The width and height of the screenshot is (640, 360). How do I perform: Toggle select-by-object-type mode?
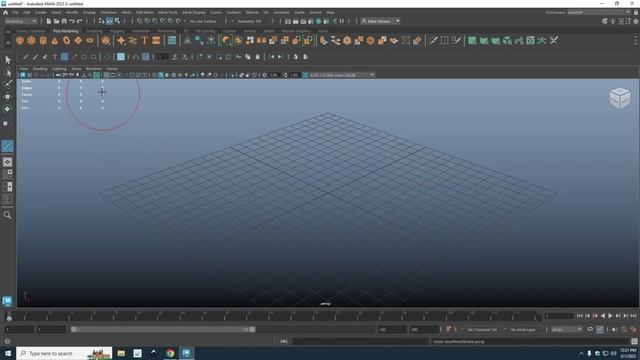[x=109, y=21]
